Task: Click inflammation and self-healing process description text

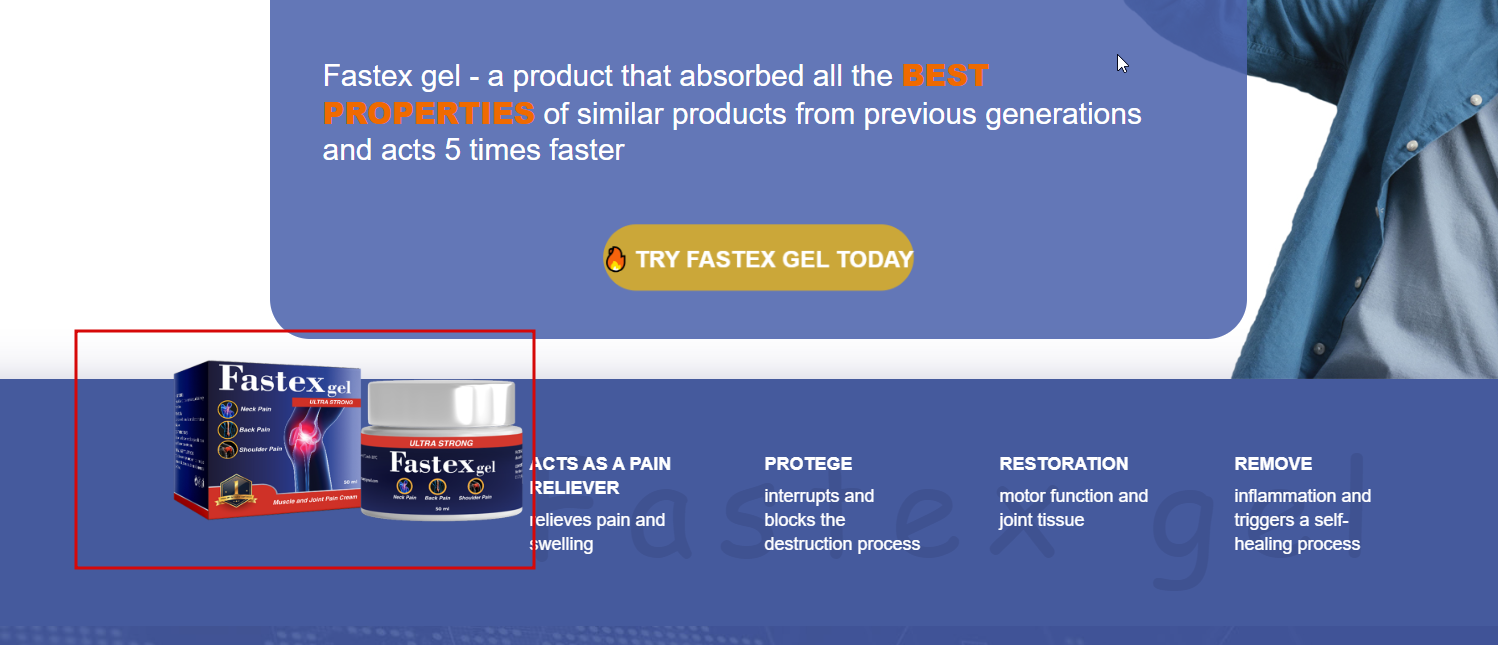Action: tap(1302, 520)
